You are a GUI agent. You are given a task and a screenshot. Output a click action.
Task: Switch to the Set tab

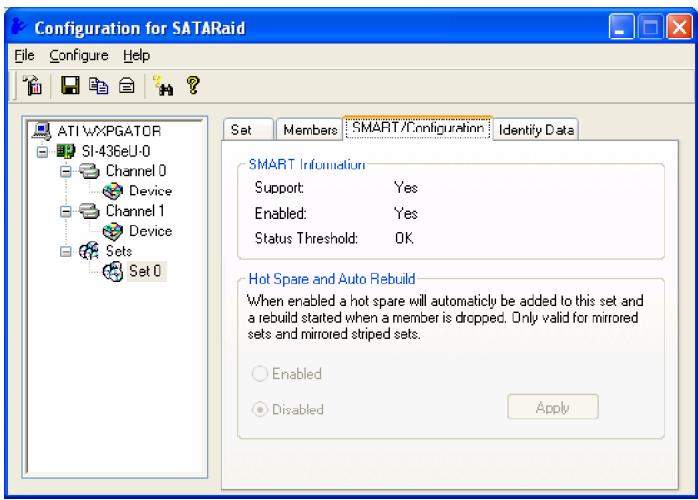click(x=248, y=130)
